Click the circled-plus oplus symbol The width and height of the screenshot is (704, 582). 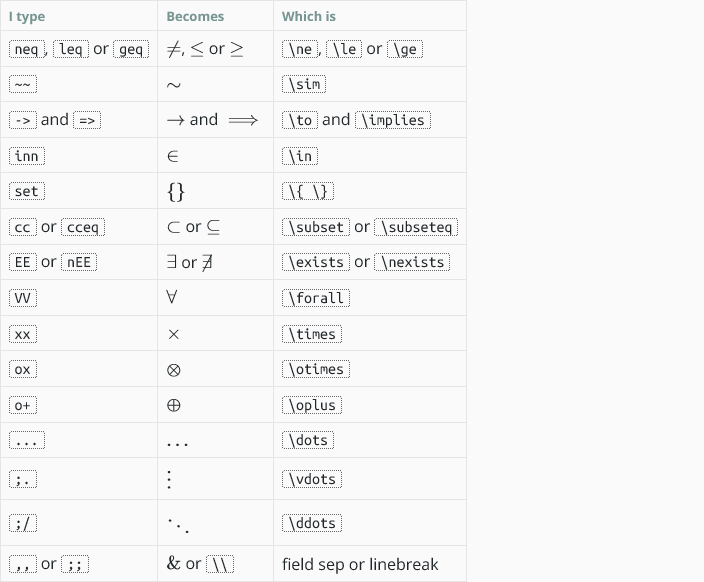click(x=174, y=405)
